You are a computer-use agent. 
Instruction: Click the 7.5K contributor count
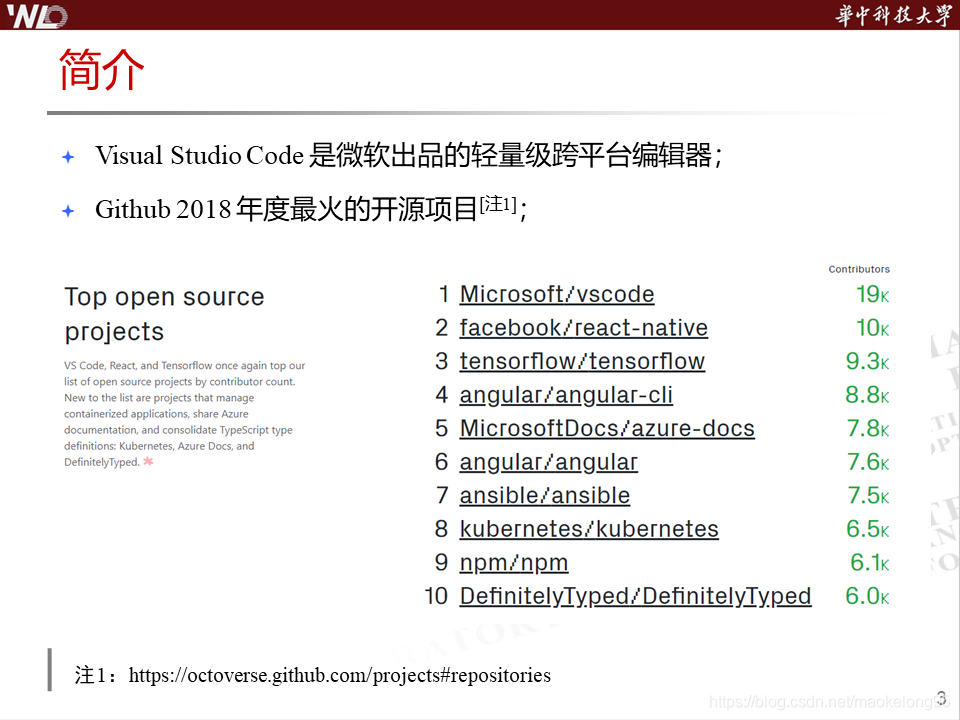868,495
